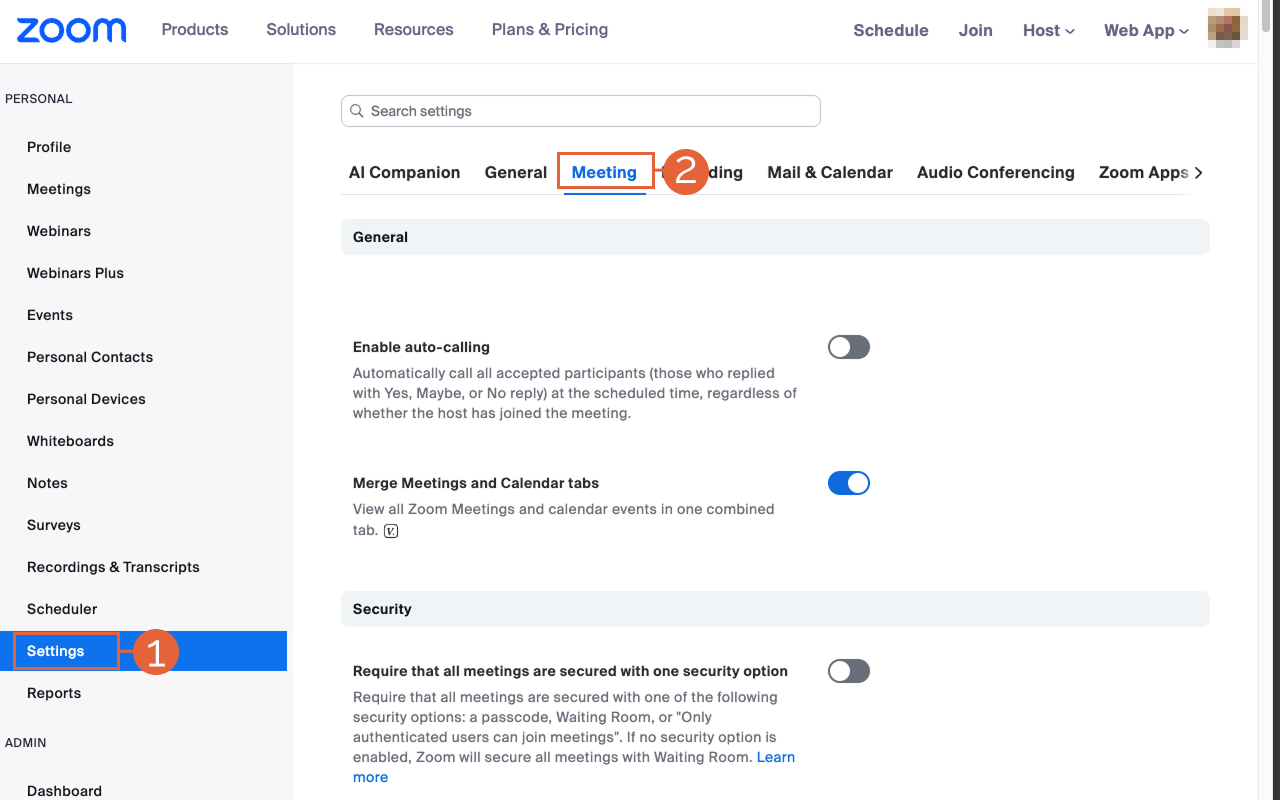
Task: Switch to the AI Companion tab
Action: click(x=404, y=172)
